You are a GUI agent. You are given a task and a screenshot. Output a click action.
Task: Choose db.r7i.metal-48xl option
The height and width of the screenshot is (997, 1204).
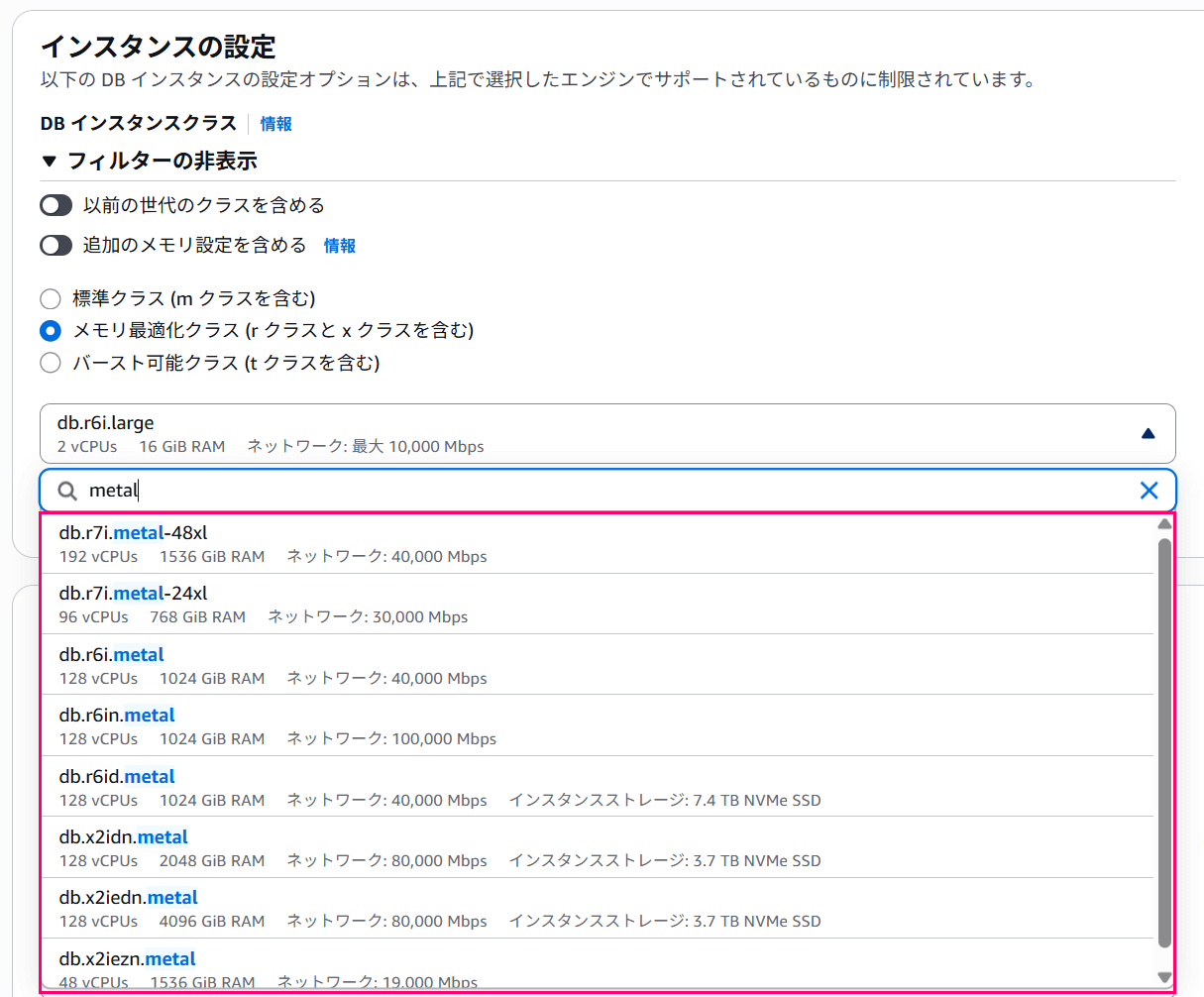click(x=597, y=543)
